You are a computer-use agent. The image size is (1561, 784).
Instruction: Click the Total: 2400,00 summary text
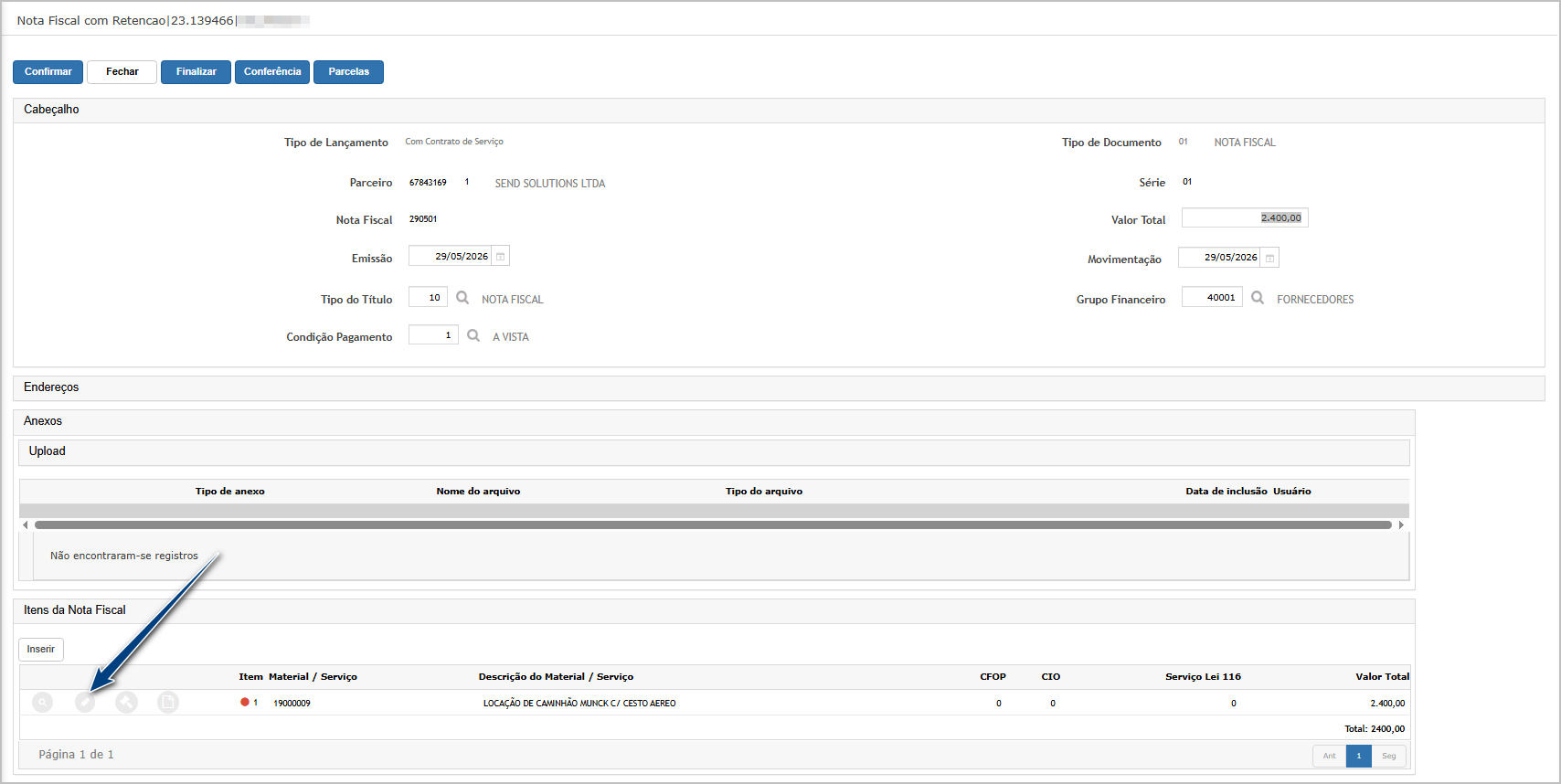click(x=1375, y=729)
